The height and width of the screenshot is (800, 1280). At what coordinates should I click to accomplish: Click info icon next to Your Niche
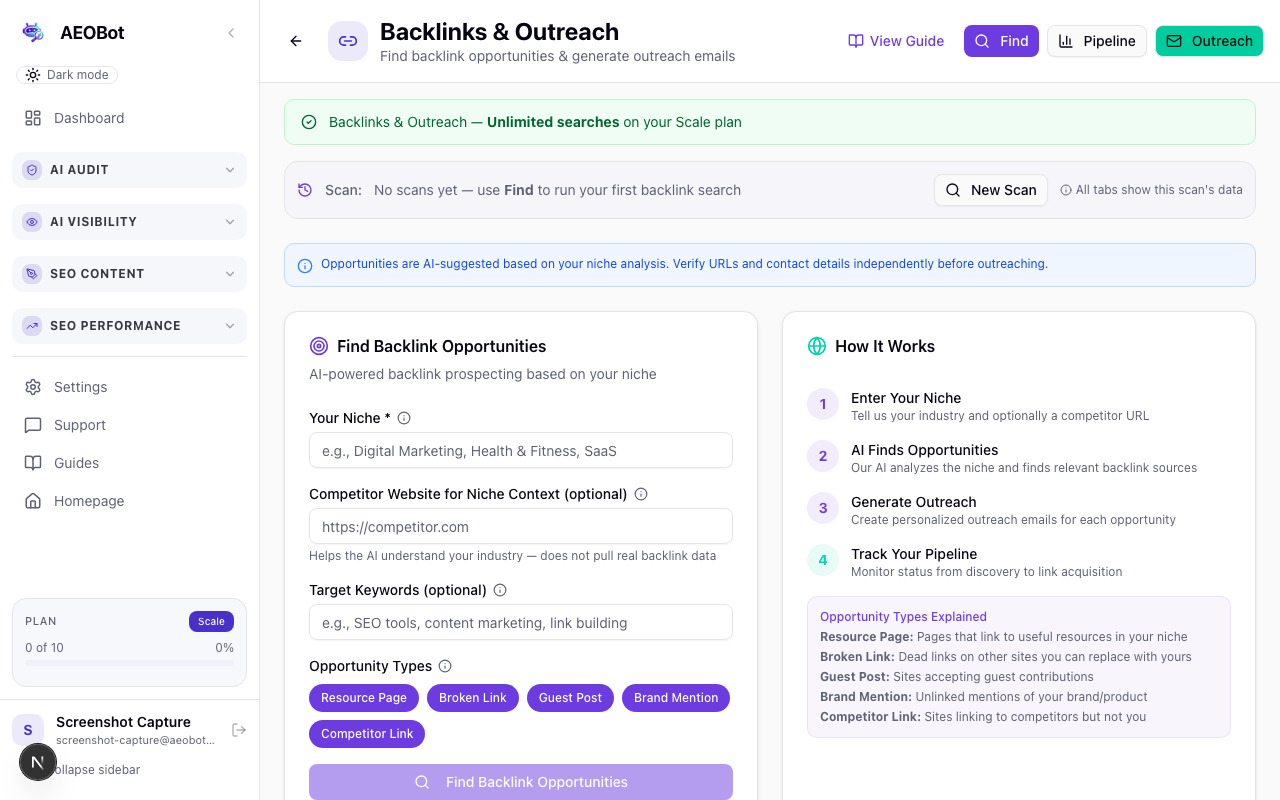click(x=404, y=418)
